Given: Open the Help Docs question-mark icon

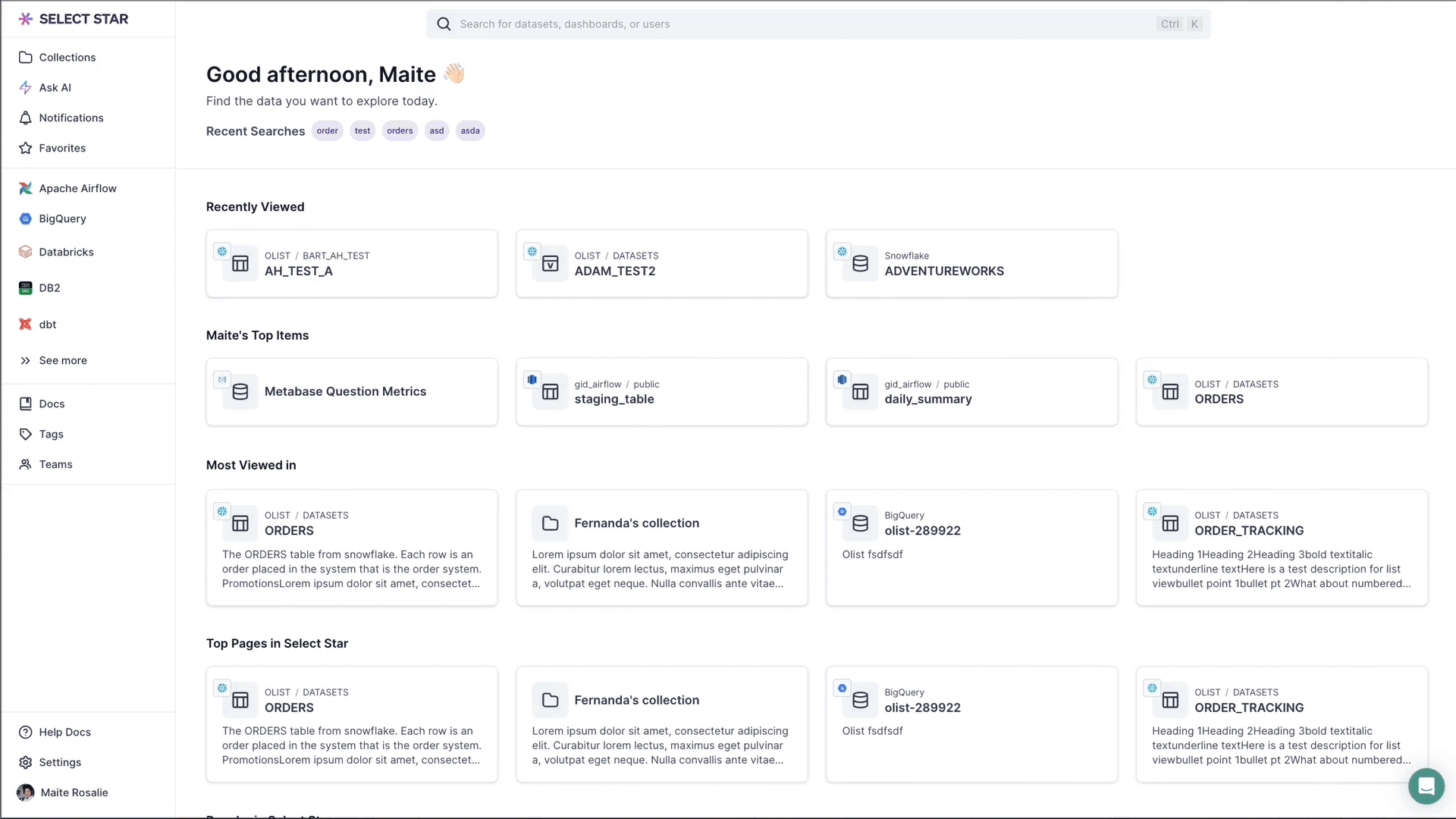Looking at the screenshot, I should coord(26,733).
